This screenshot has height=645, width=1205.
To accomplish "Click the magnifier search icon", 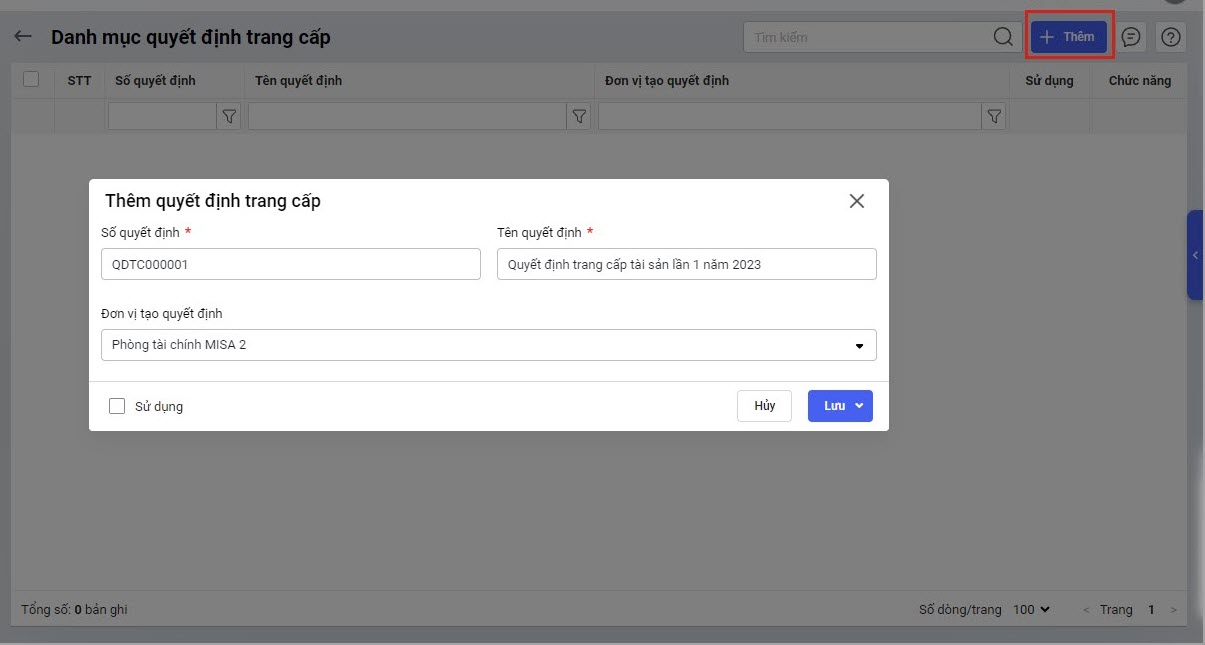I will coord(1003,37).
